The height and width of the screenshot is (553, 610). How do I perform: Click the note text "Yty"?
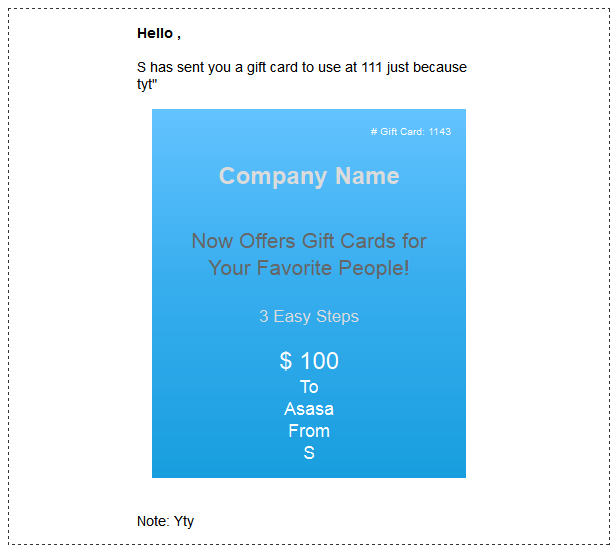tap(184, 521)
